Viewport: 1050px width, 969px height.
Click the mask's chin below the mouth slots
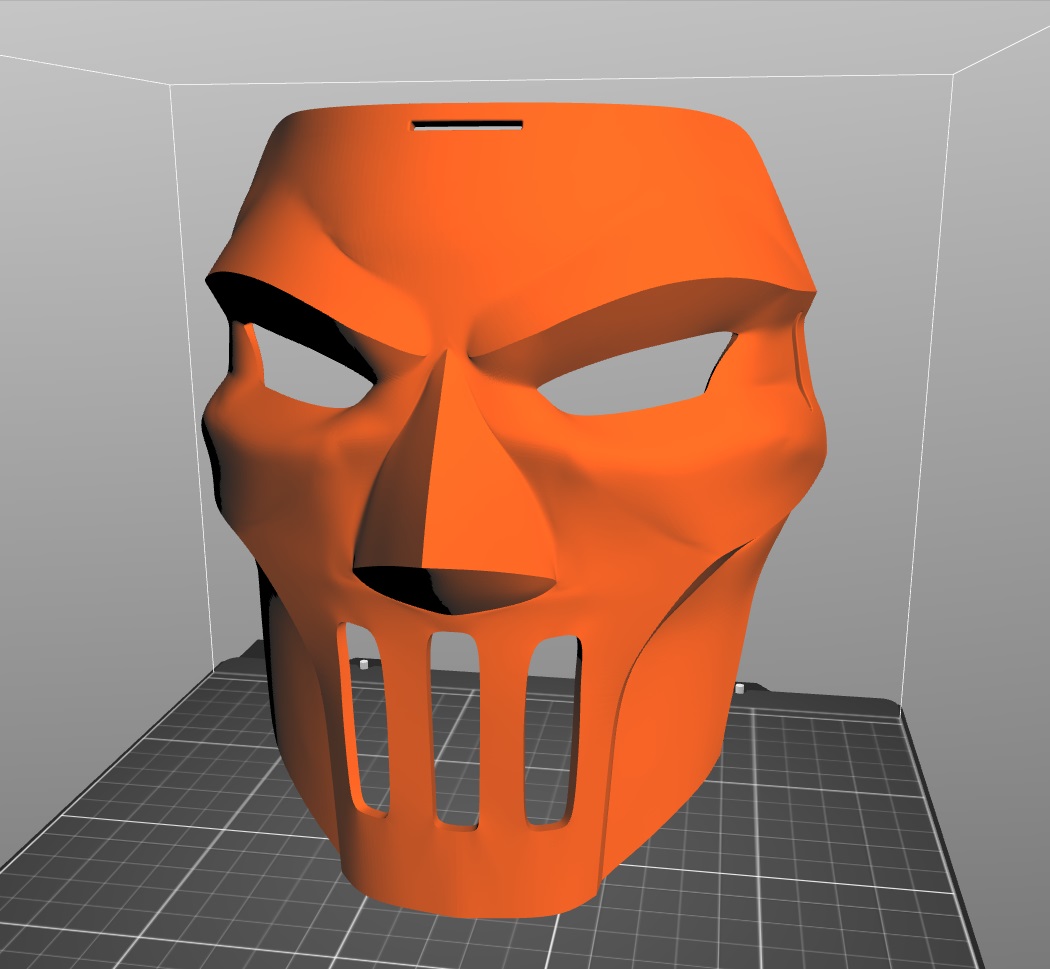pyautogui.click(x=470, y=875)
